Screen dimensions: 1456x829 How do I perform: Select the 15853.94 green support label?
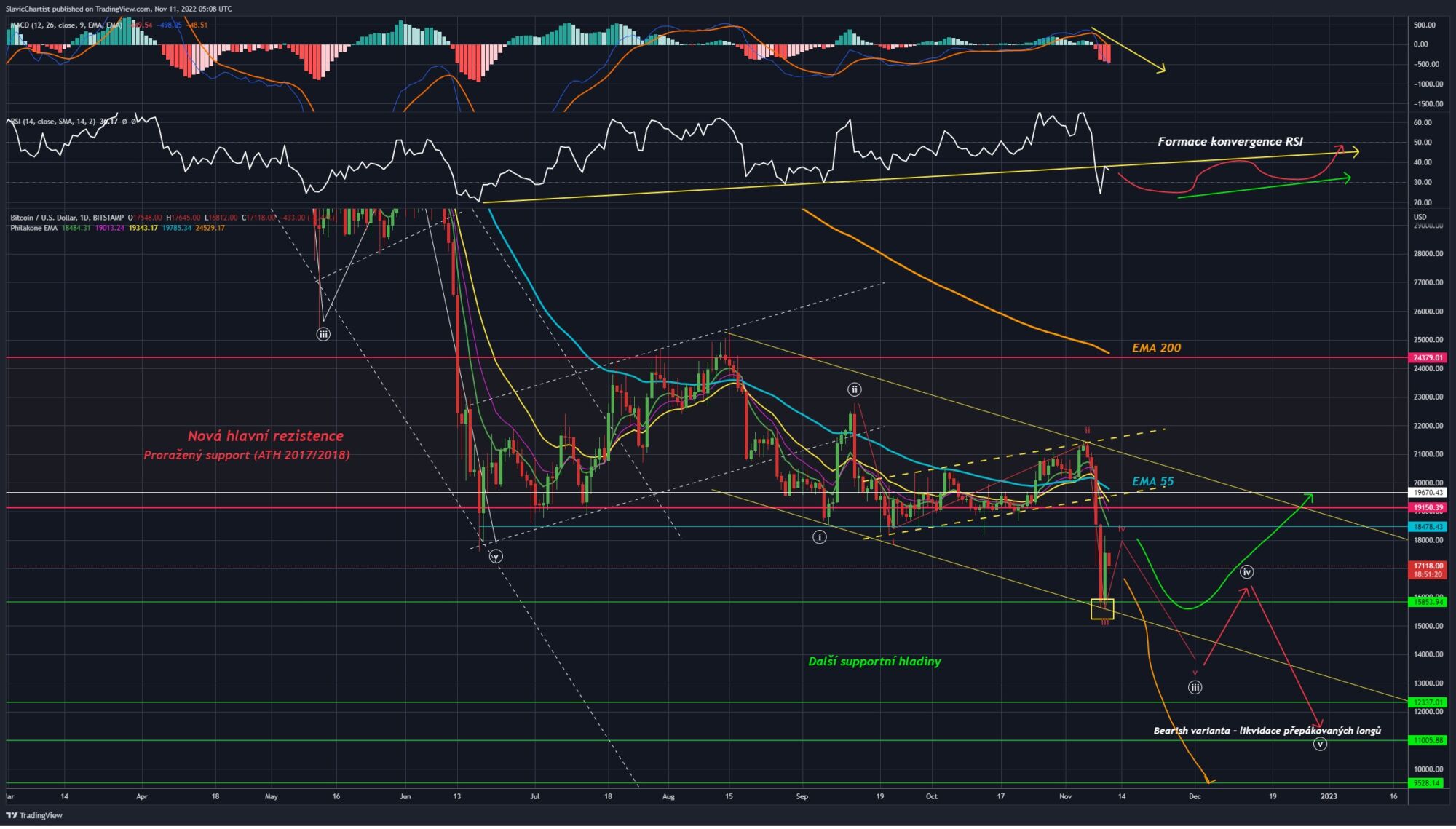tap(1428, 602)
